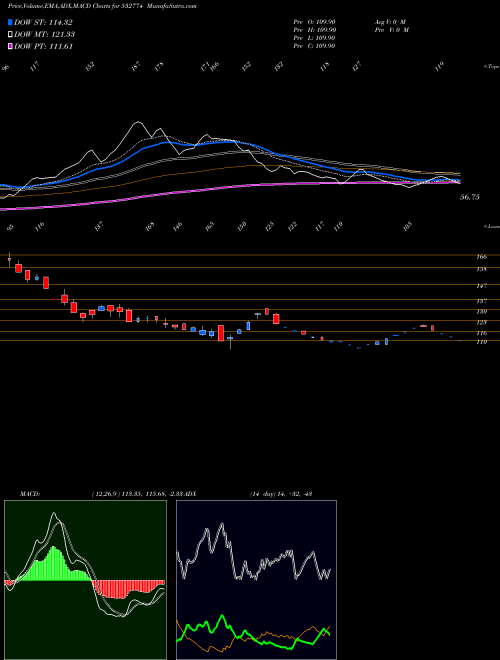
Task: Click the 178 label in the Tops row
Action: pos(159,66)
